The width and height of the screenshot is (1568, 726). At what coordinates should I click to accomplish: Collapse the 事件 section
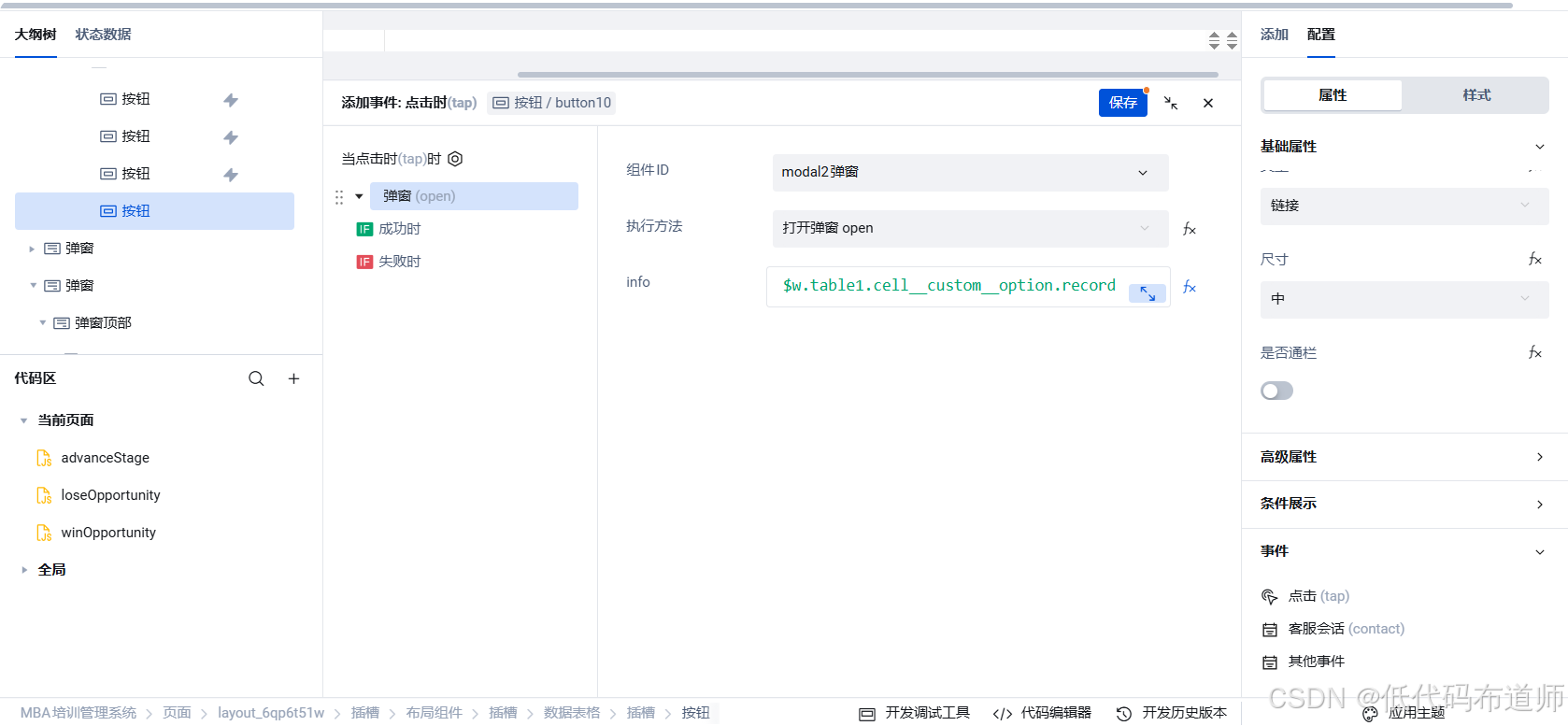pos(1540,552)
